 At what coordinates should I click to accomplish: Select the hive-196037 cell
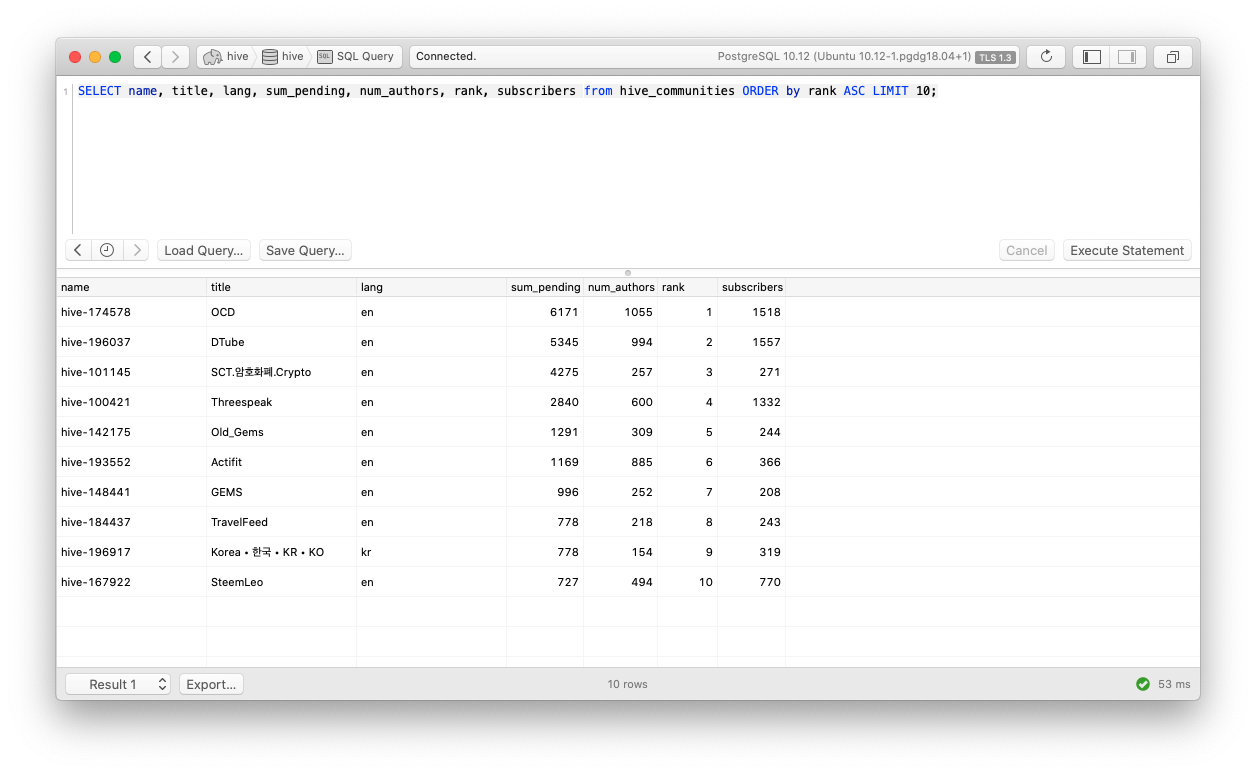point(131,342)
